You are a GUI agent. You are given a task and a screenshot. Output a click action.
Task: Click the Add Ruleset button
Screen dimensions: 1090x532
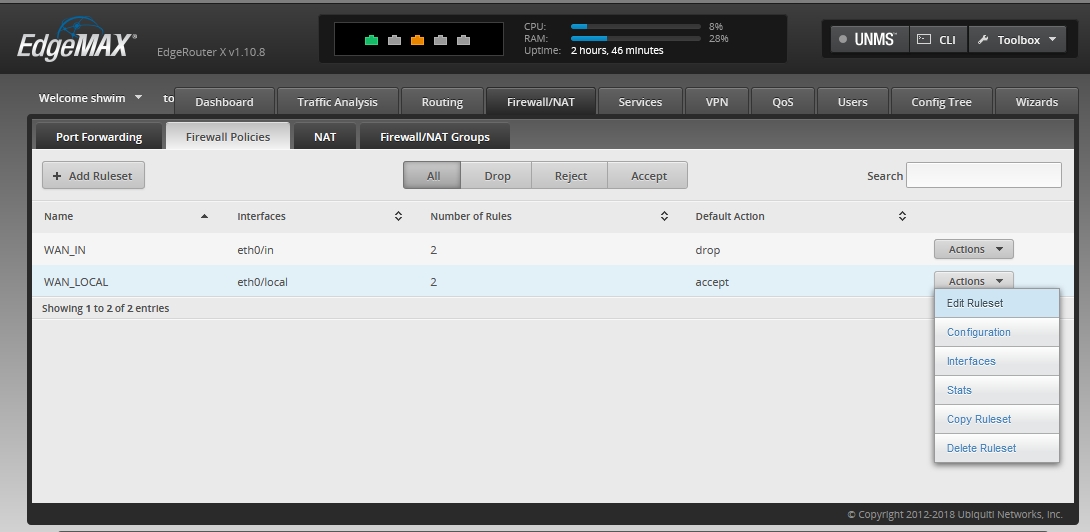click(x=93, y=176)
